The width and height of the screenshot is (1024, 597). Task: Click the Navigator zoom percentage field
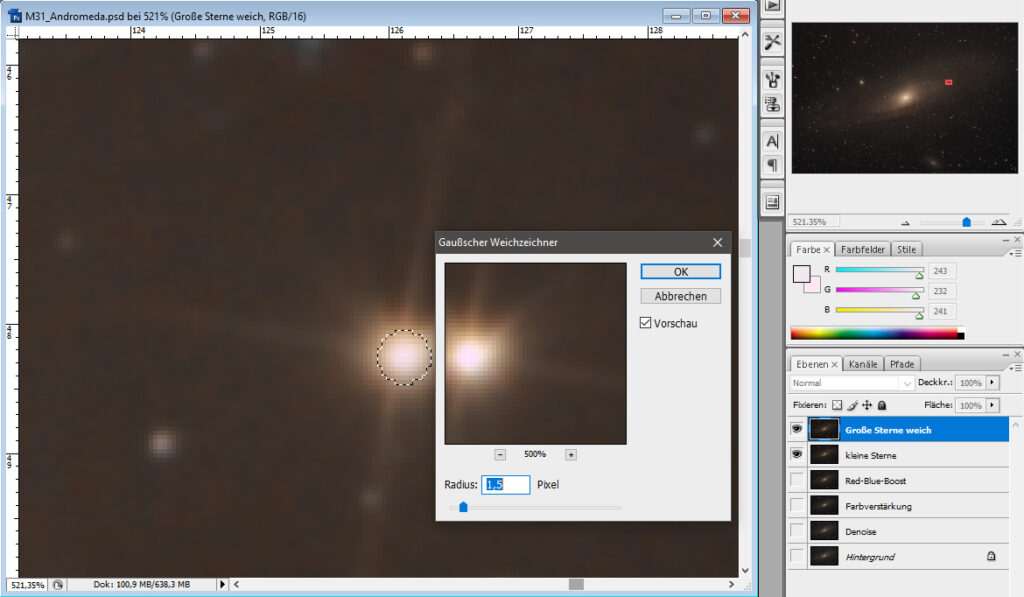[813, 222]
